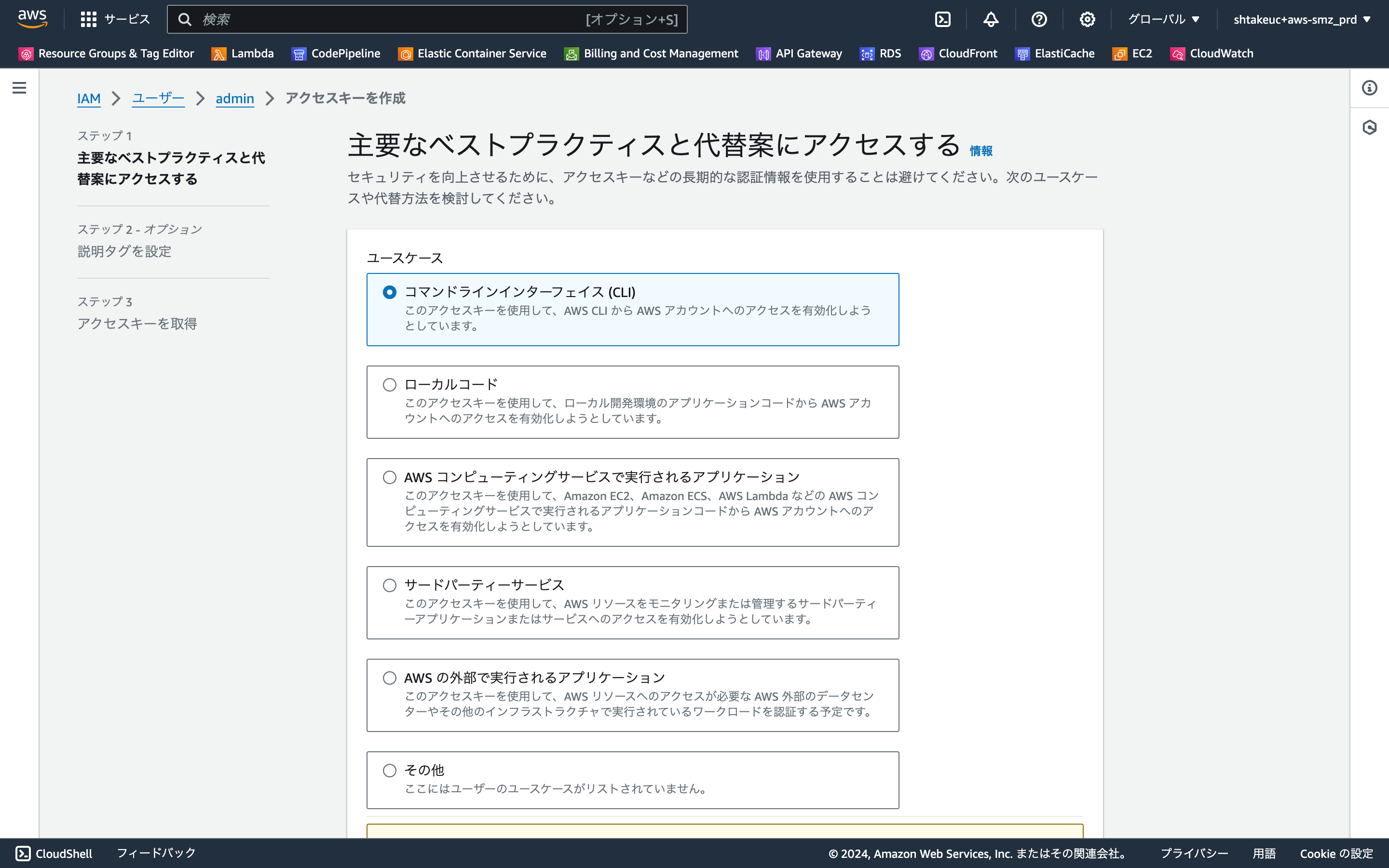The width and height of the screenshot is (1389, 868).
Task: Select AWS コンピューティングサービス application option
Action: tap(389, 477)
